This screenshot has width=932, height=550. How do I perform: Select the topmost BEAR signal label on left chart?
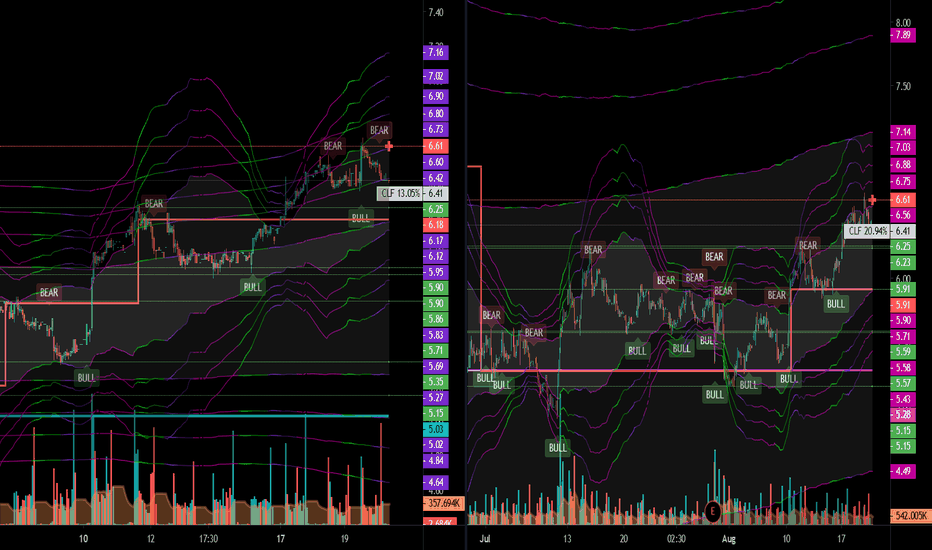coord(379,130)
